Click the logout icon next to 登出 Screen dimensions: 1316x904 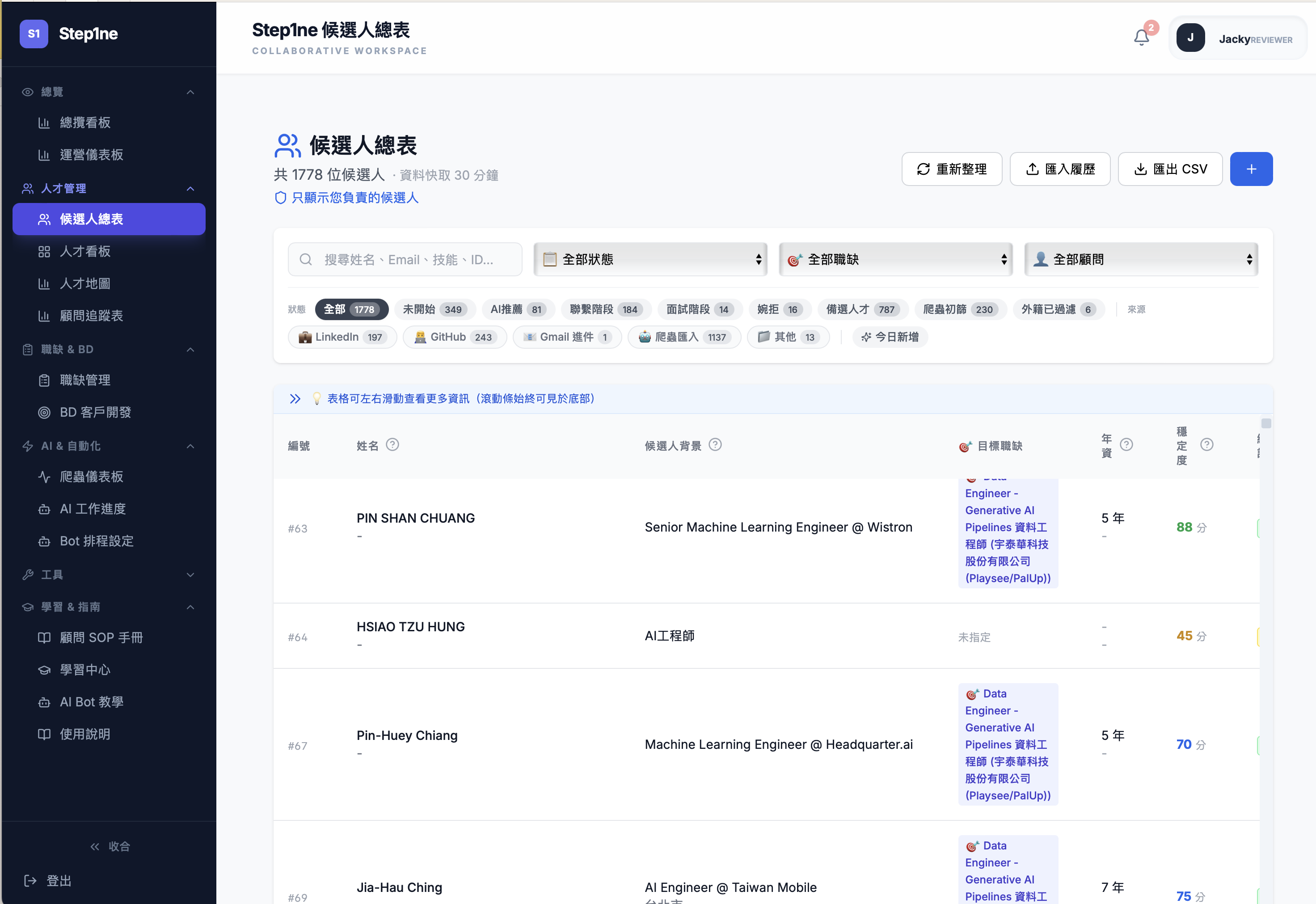coord(31,880)
